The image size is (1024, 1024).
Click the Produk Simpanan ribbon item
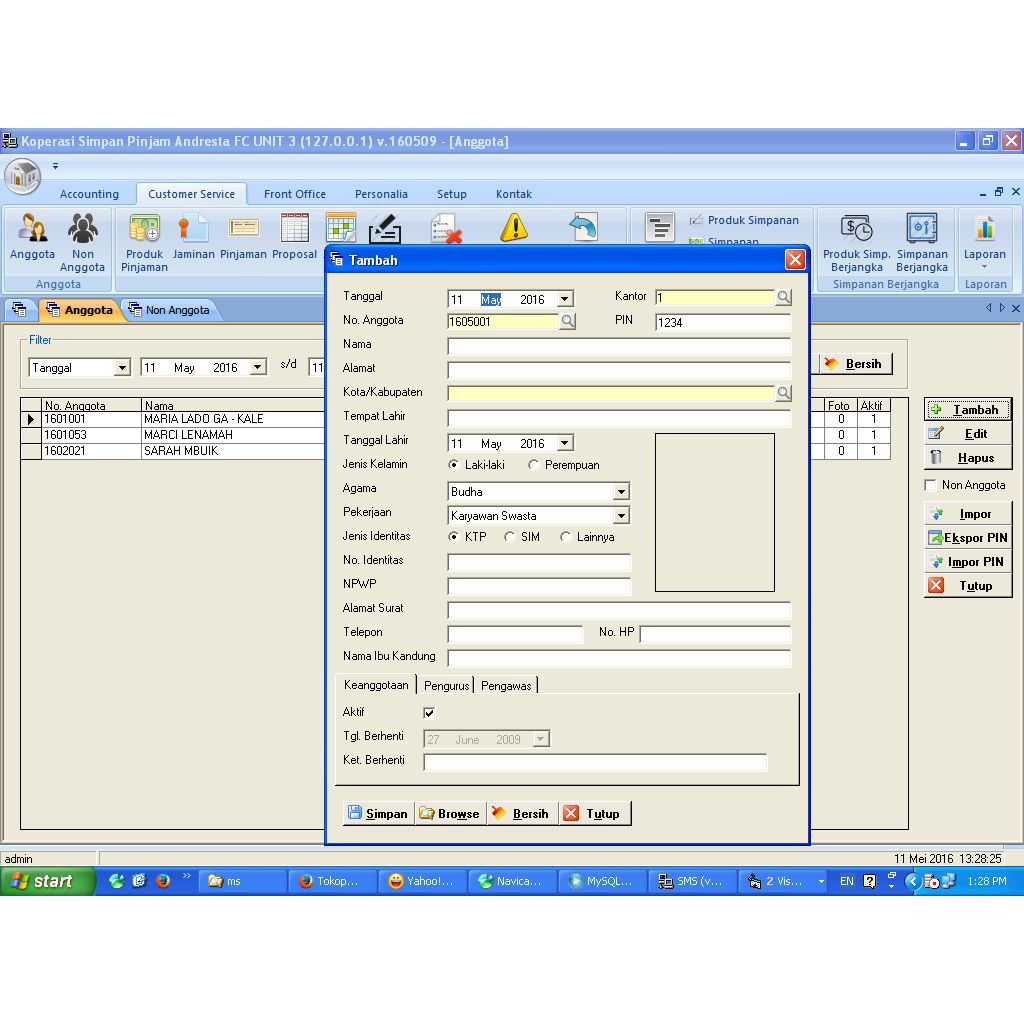744,220
